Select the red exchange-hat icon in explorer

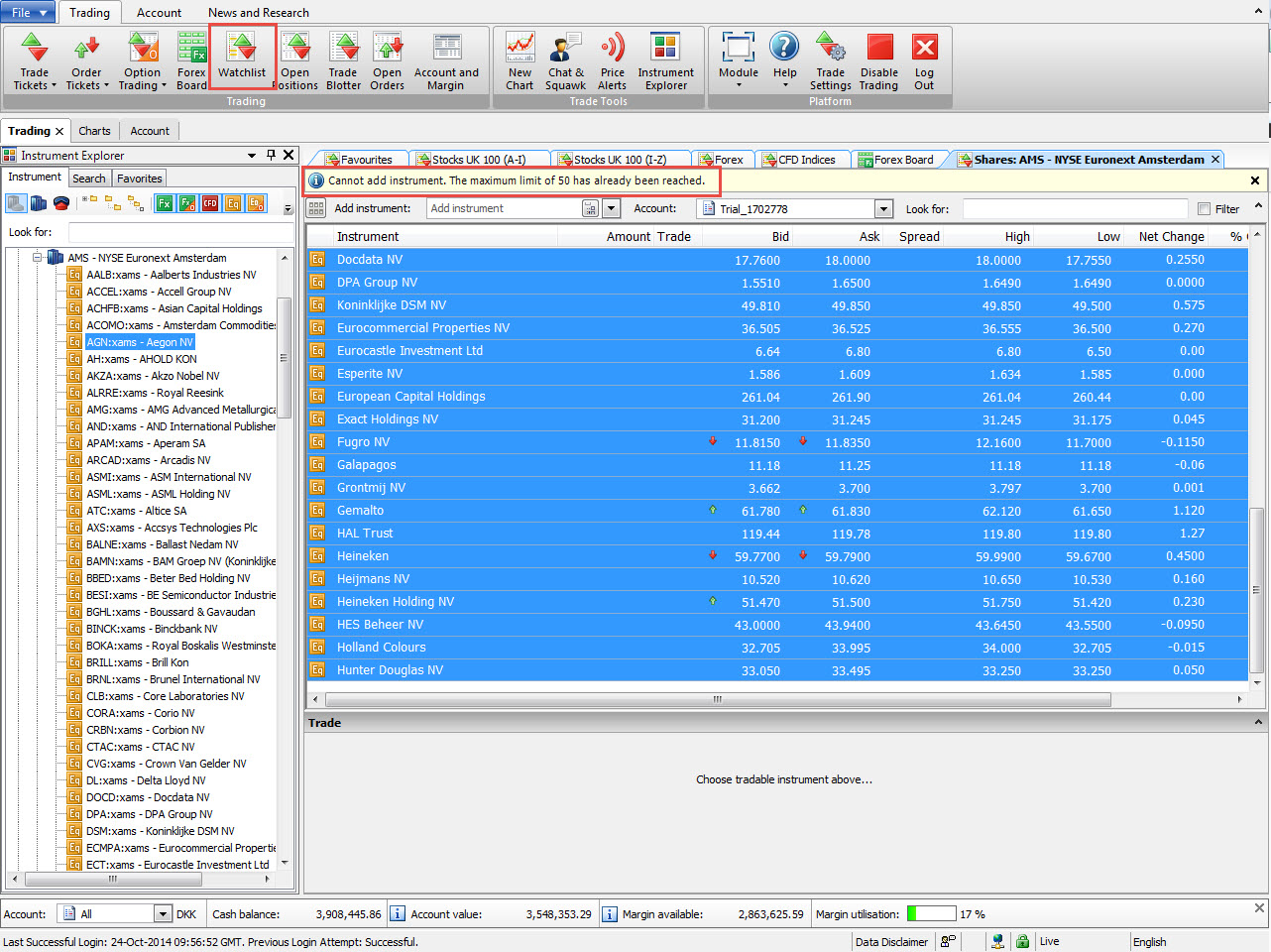61,203
